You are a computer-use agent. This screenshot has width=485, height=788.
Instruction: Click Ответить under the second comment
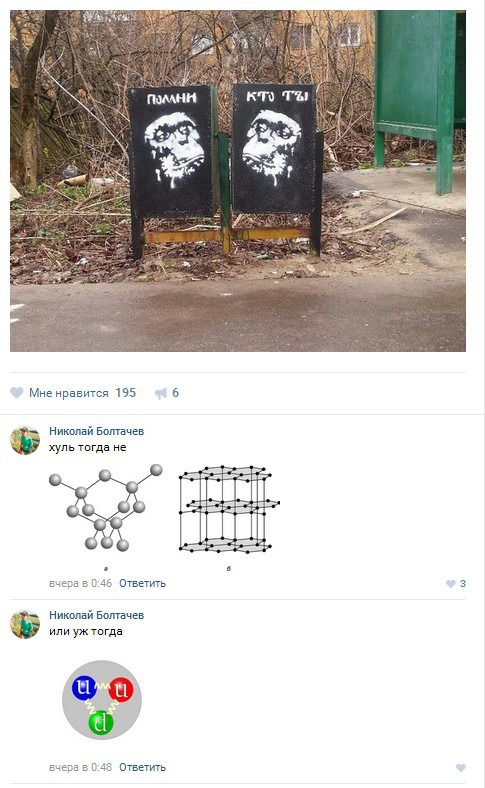pyautogui.click(x=142, y=767)
